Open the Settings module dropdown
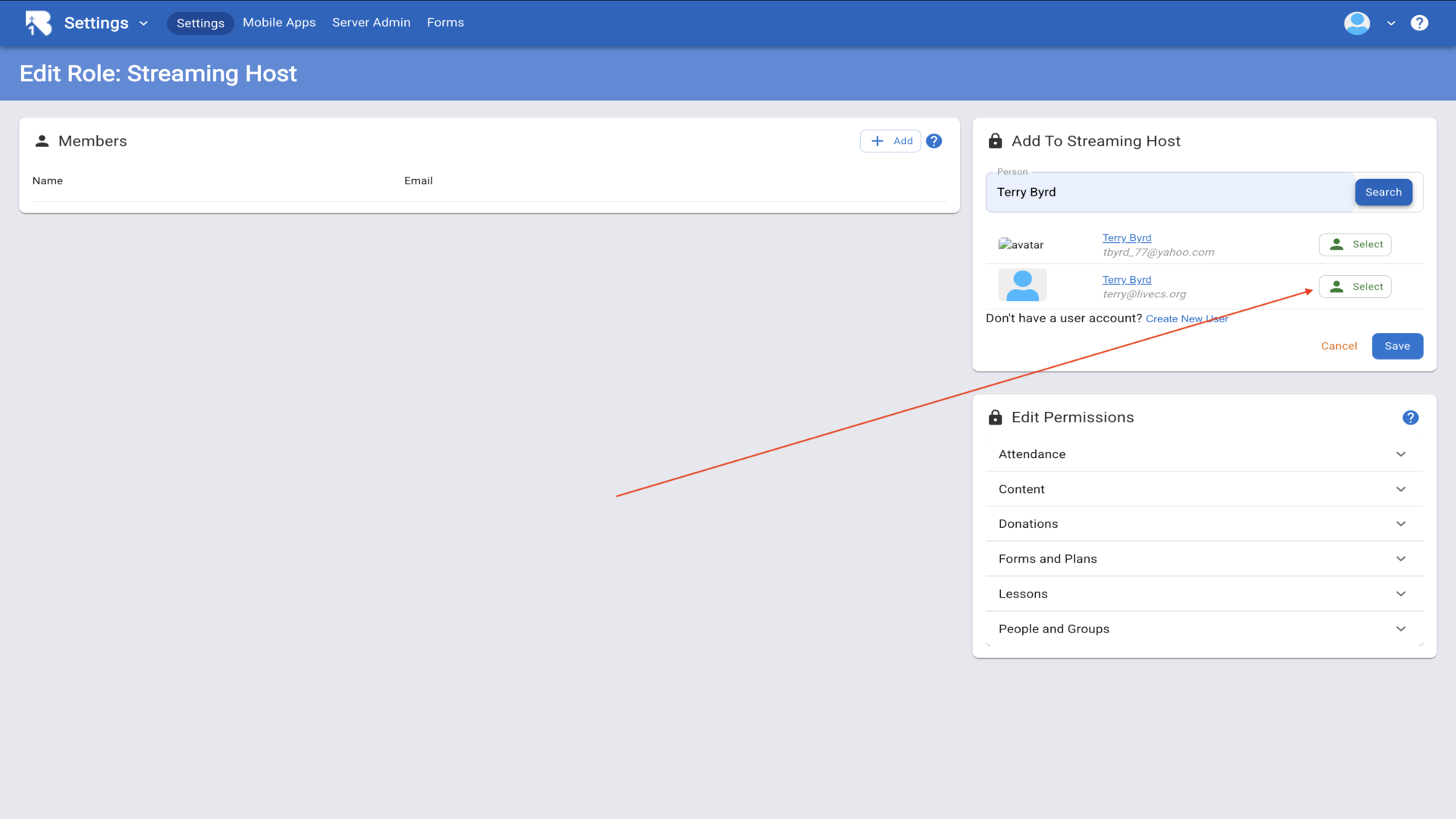The image size is (1456, 819). pyautogui.click(x=105, y=23)
